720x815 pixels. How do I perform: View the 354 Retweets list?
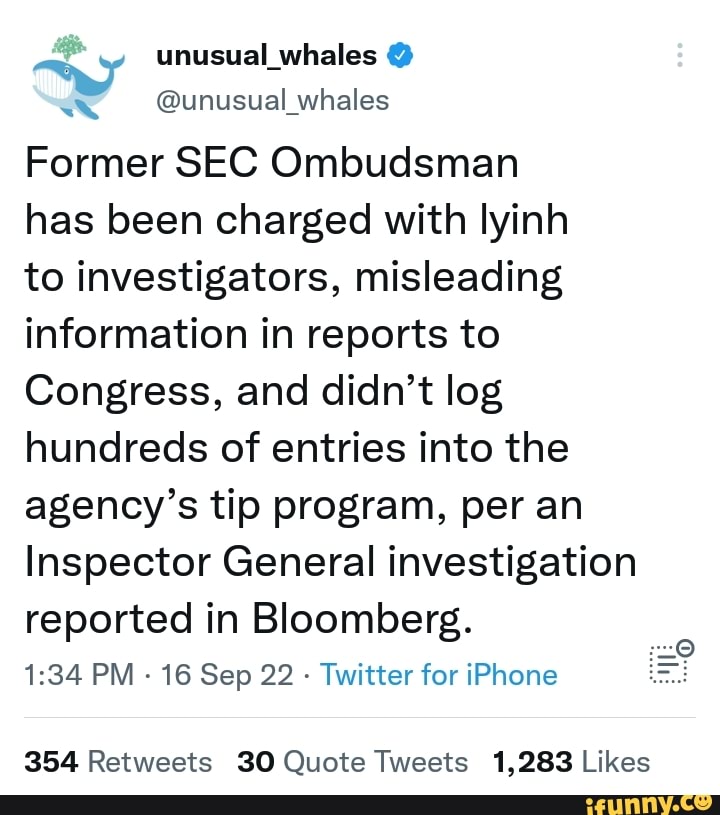118,761
